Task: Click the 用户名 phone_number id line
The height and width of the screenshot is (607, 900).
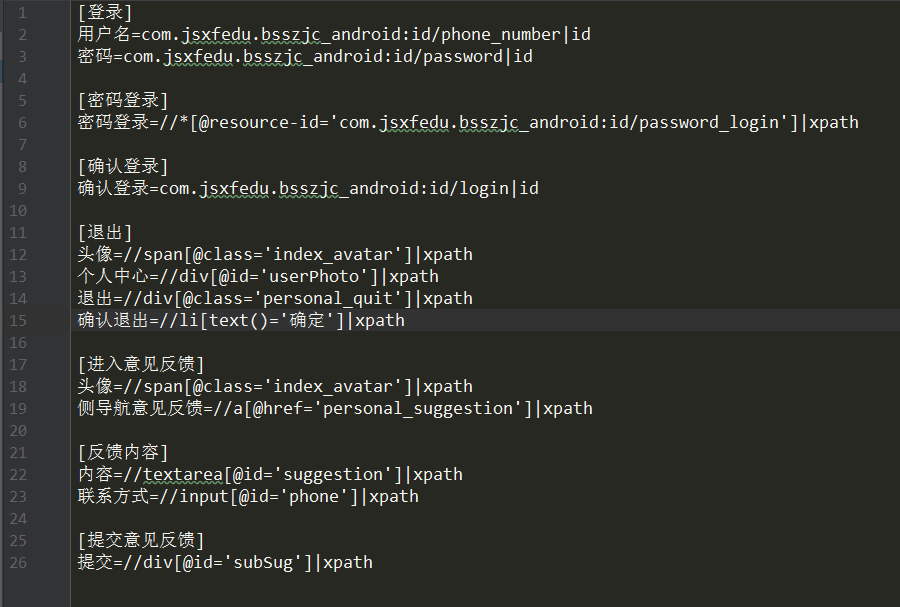Action: [334, 34]
